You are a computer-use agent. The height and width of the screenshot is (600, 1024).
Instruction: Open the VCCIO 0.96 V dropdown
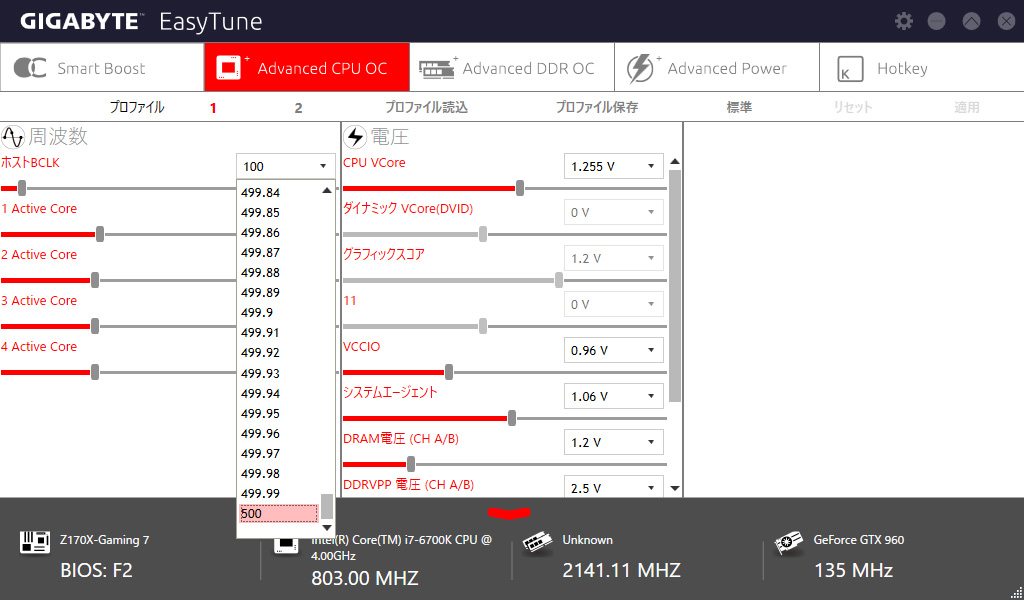613,351
